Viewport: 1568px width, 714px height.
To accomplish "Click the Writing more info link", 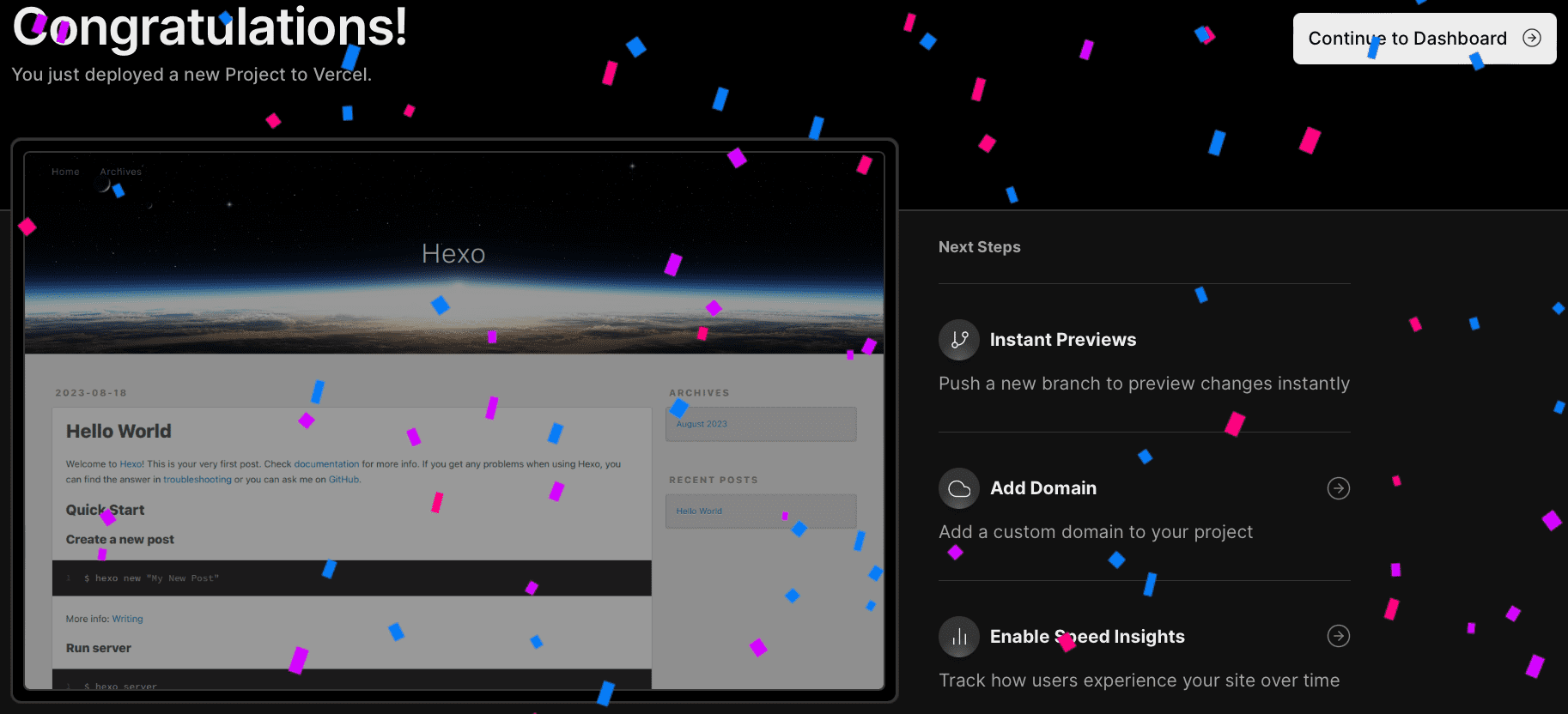I will pyautogui.click(x=127, y=619).
